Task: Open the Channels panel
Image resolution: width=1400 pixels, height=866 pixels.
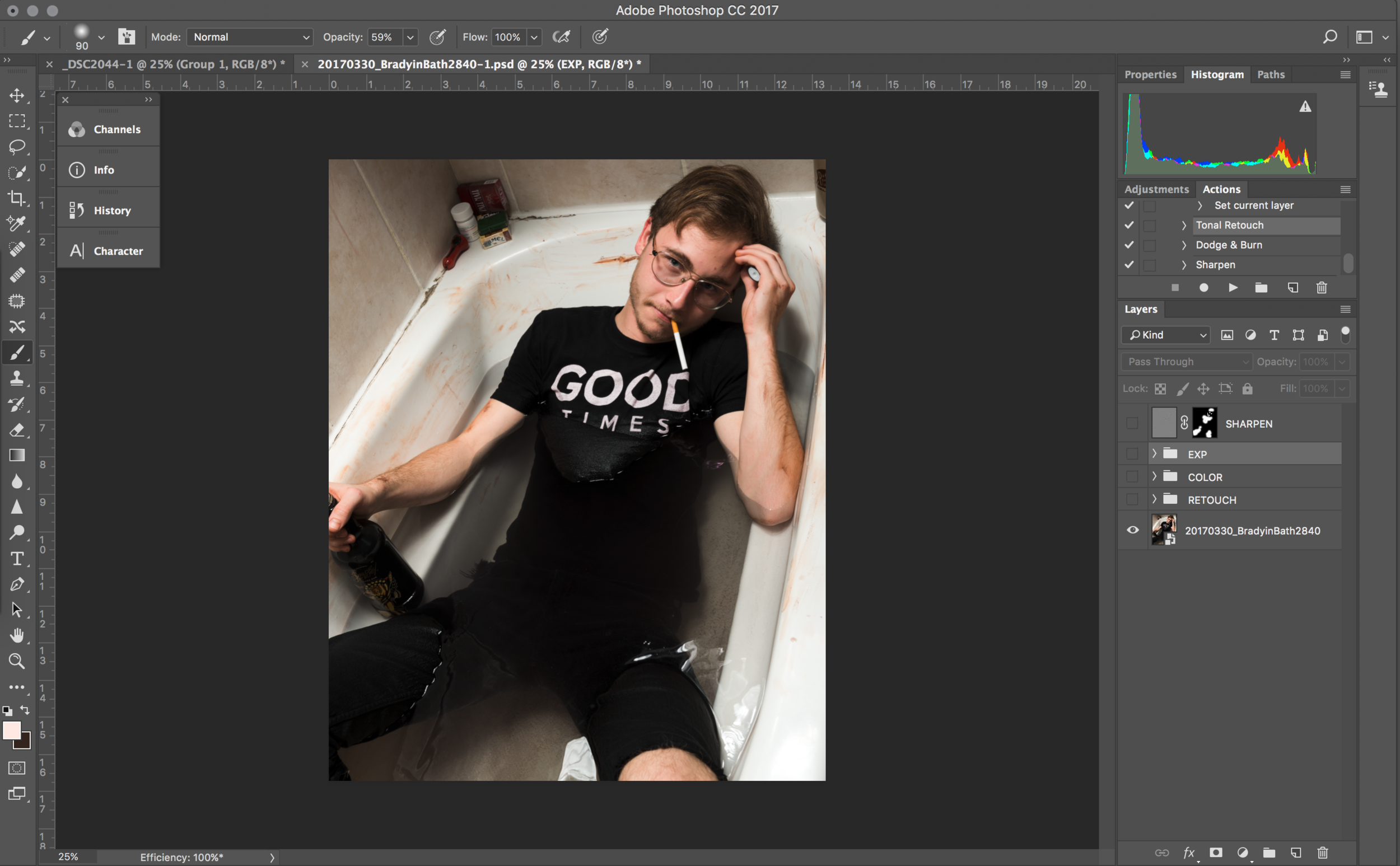Action: (108, 129)
